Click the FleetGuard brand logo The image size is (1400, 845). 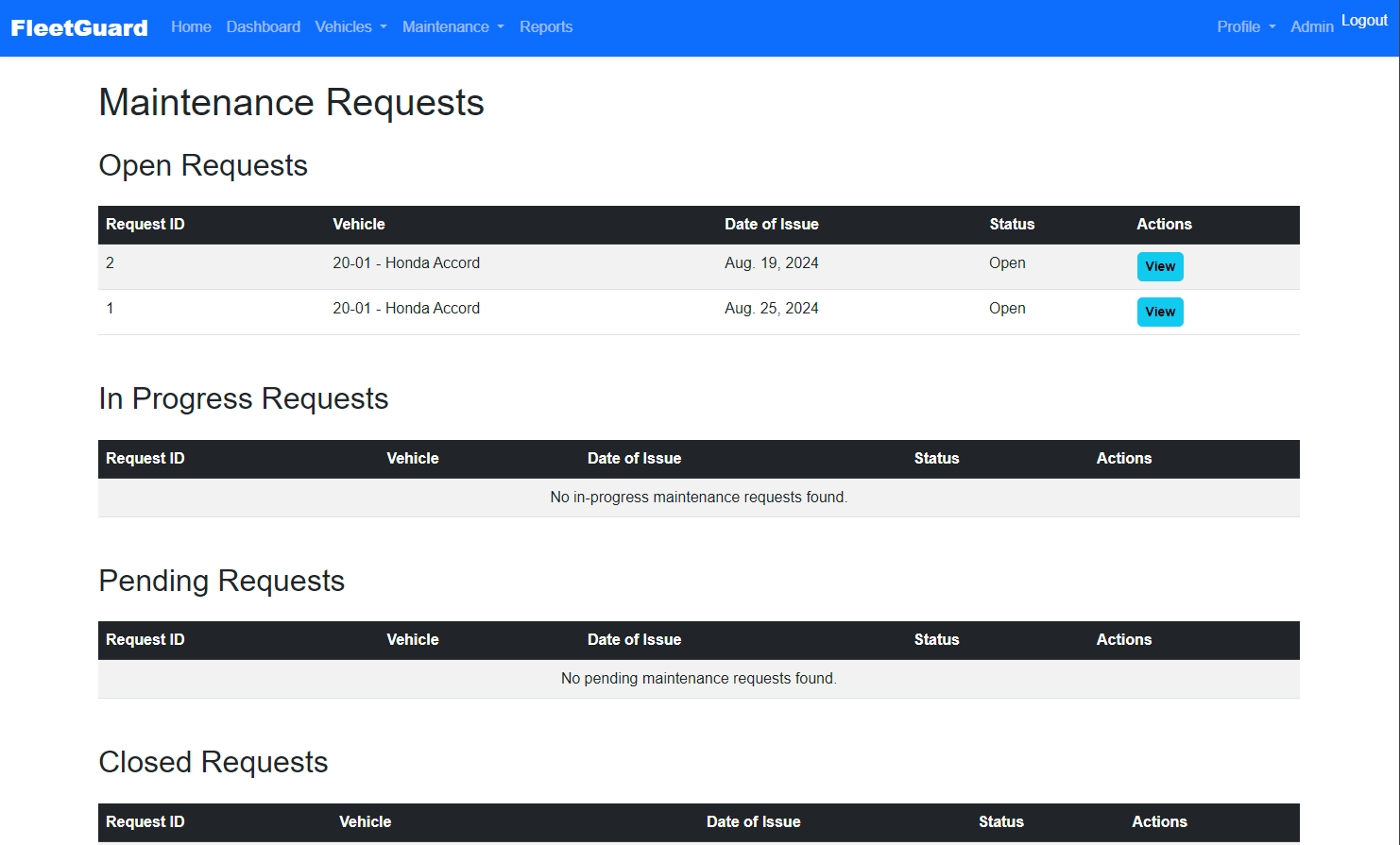coord(79,28)
